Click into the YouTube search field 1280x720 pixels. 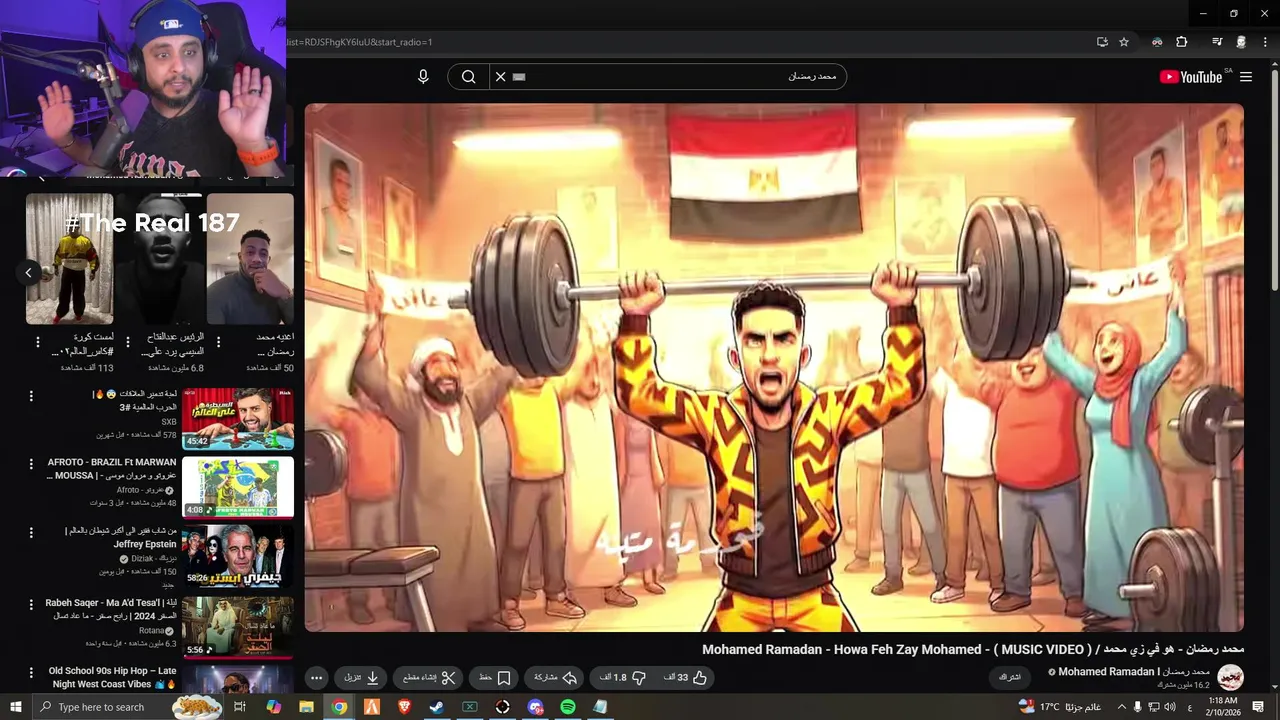tap(670, 77)
